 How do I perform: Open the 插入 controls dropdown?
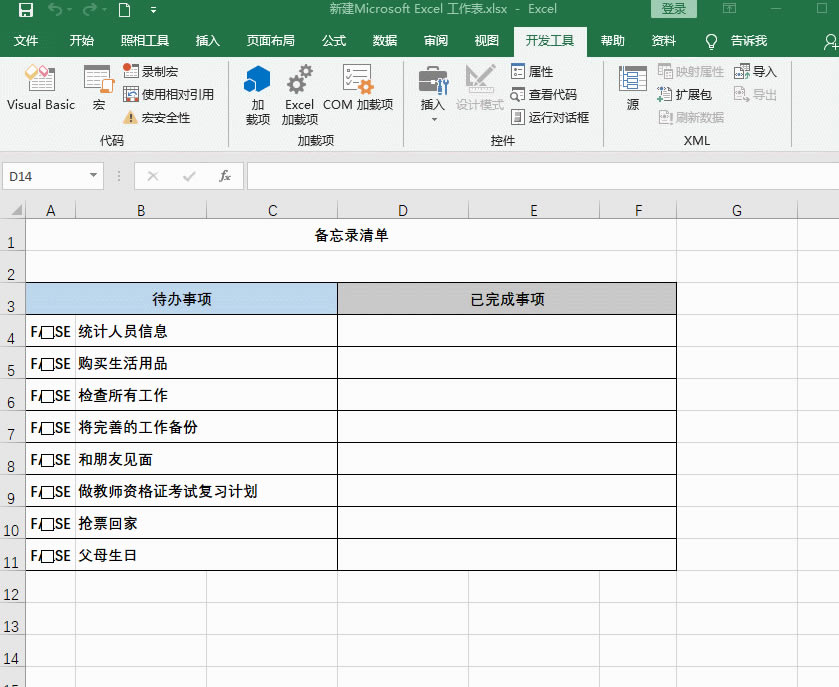click(433, 118)
